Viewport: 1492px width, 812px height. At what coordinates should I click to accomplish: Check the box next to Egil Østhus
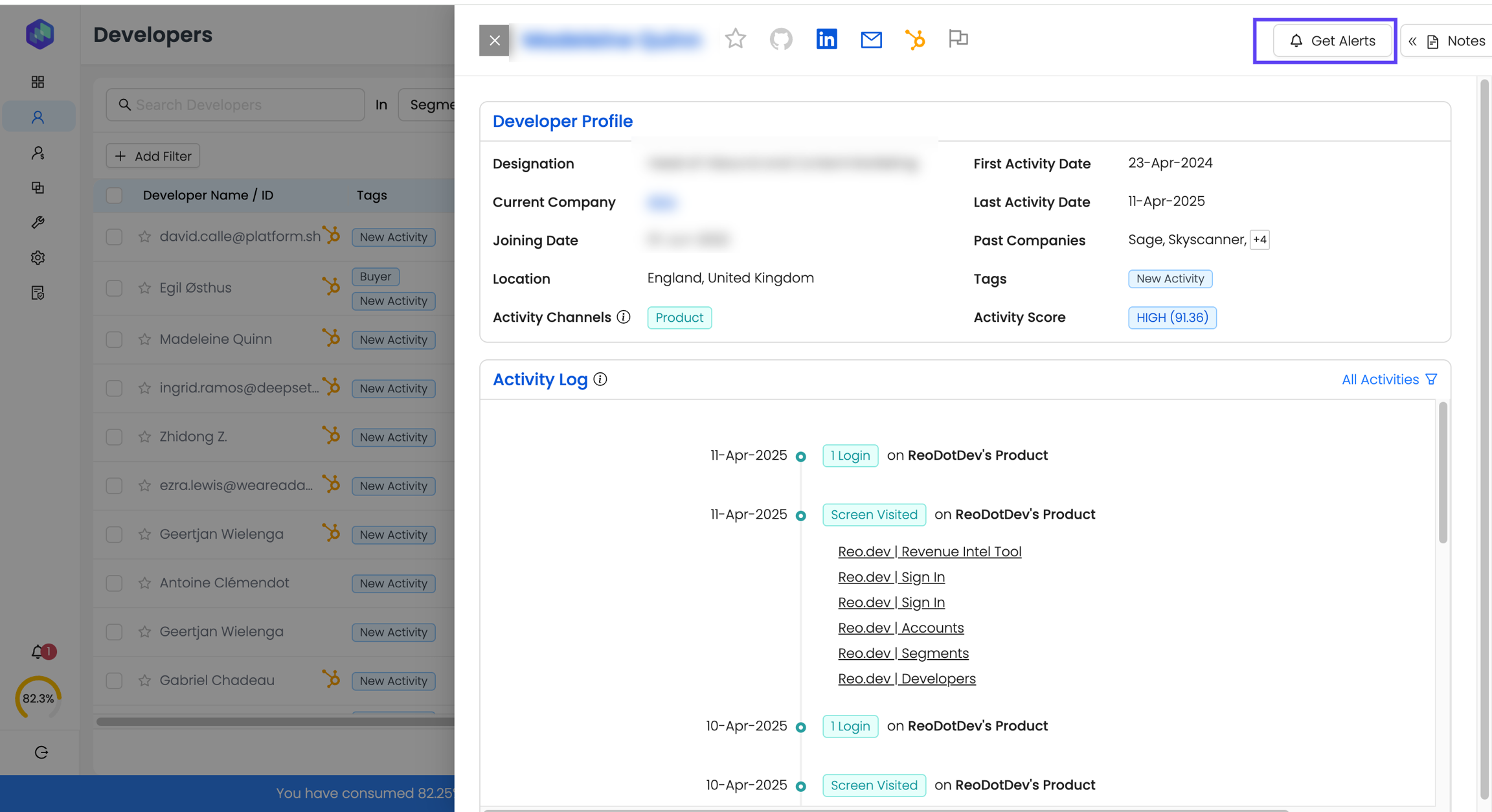114,288
